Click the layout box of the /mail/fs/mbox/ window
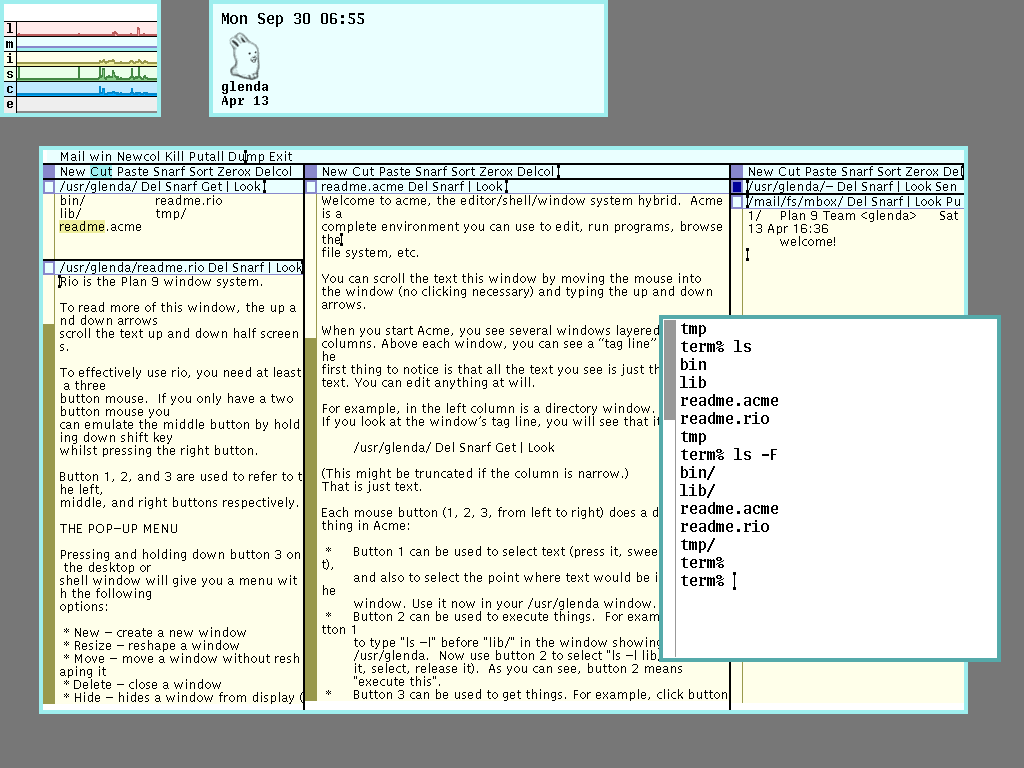 click(x=737, y=202)
